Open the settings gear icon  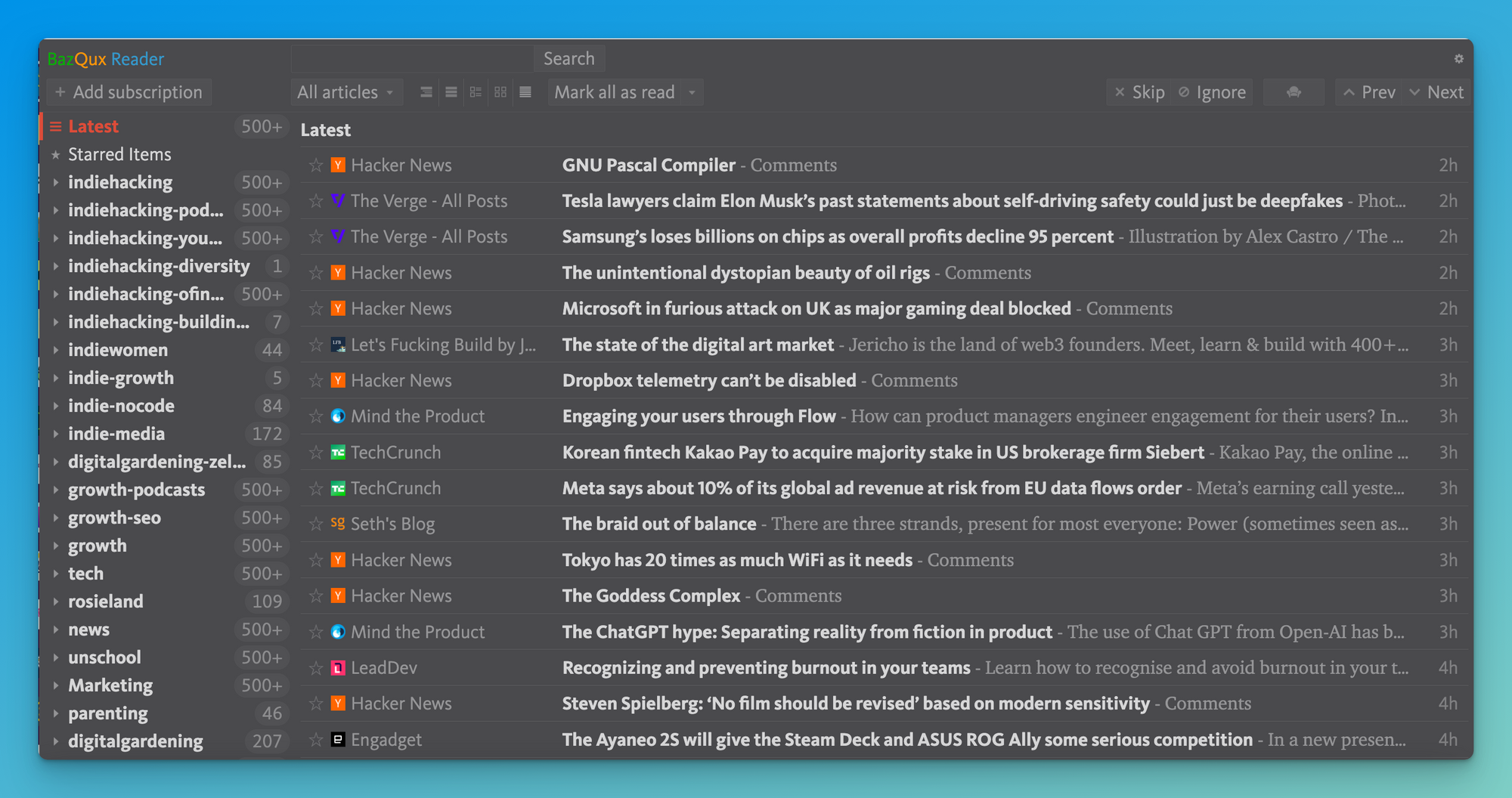[1458, 59]
